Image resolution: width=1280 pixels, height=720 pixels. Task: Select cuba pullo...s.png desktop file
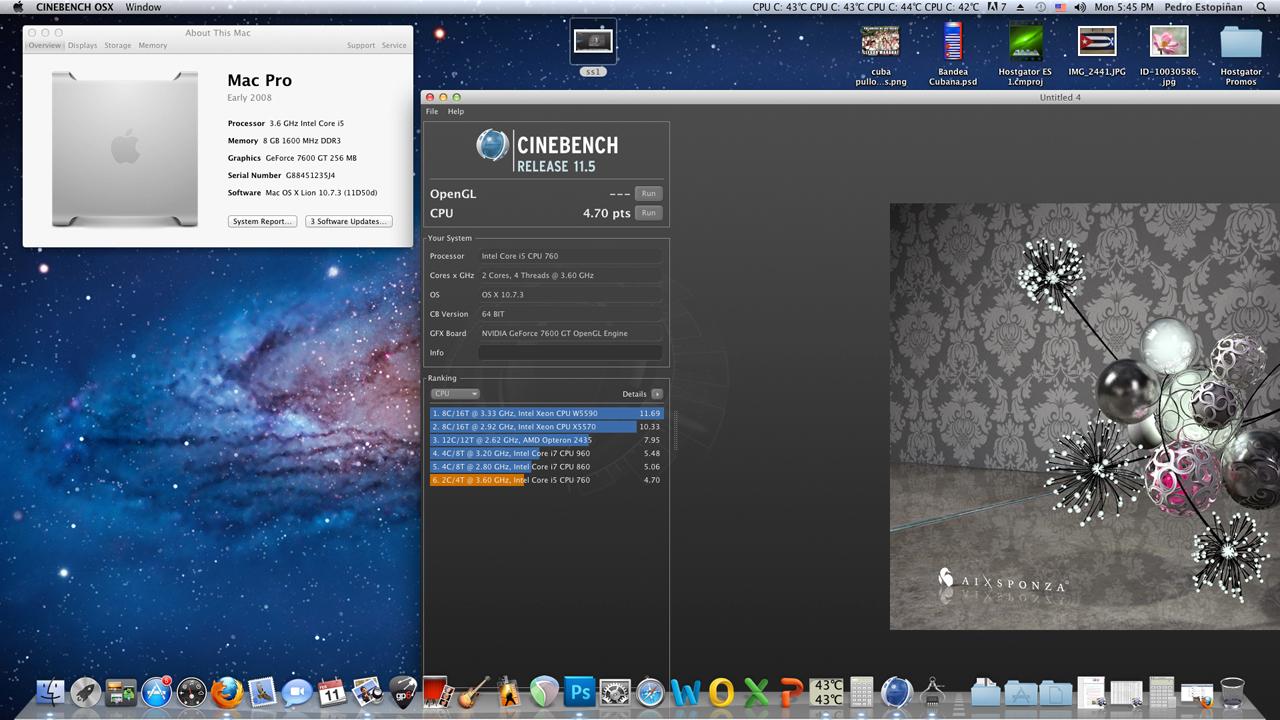[x=881, y=55]
